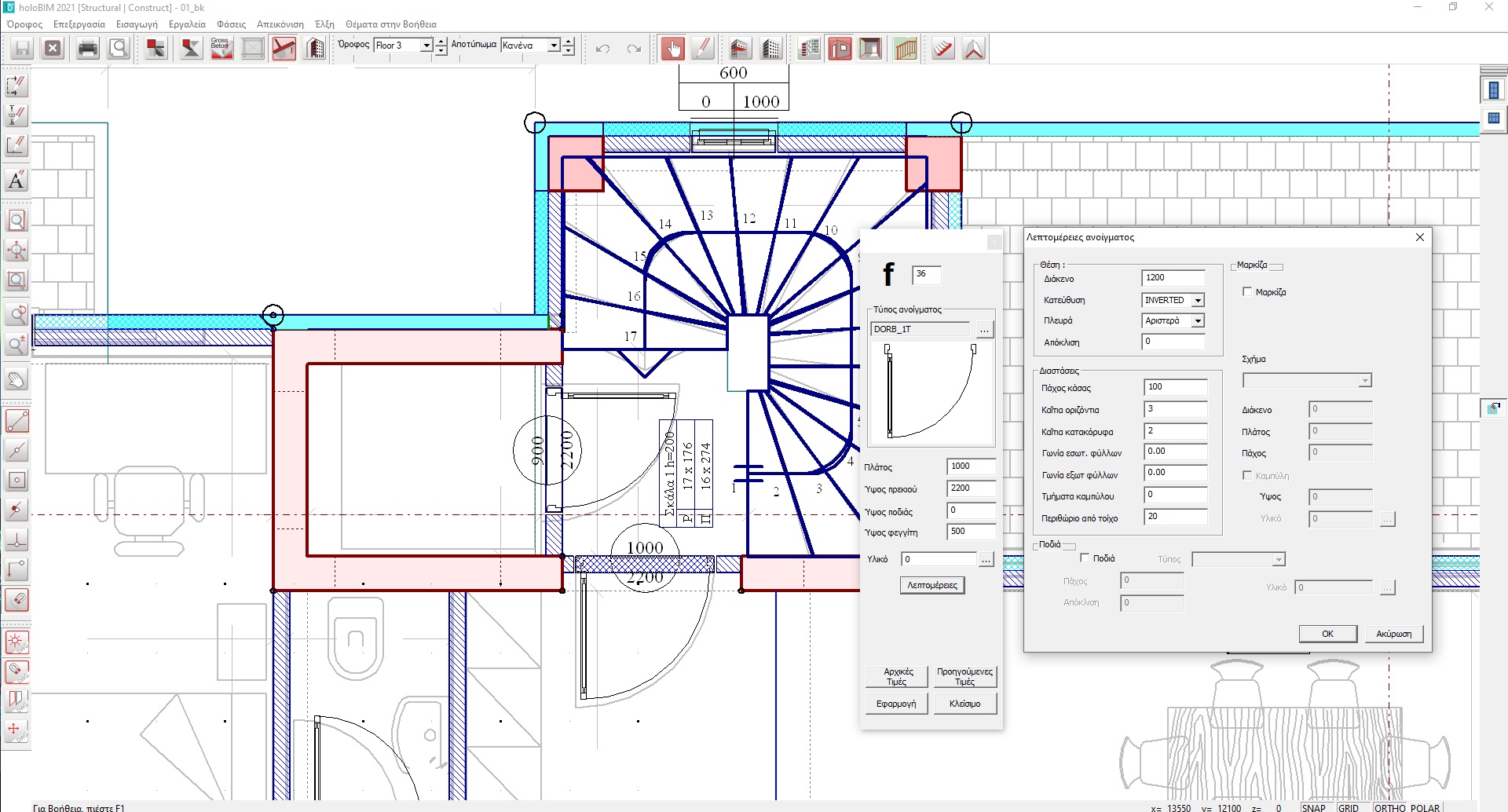Image resolution: width=1508 pixels, height=812 pixels.
Task: Click the print icon in the toolbar
Action: 88,49
